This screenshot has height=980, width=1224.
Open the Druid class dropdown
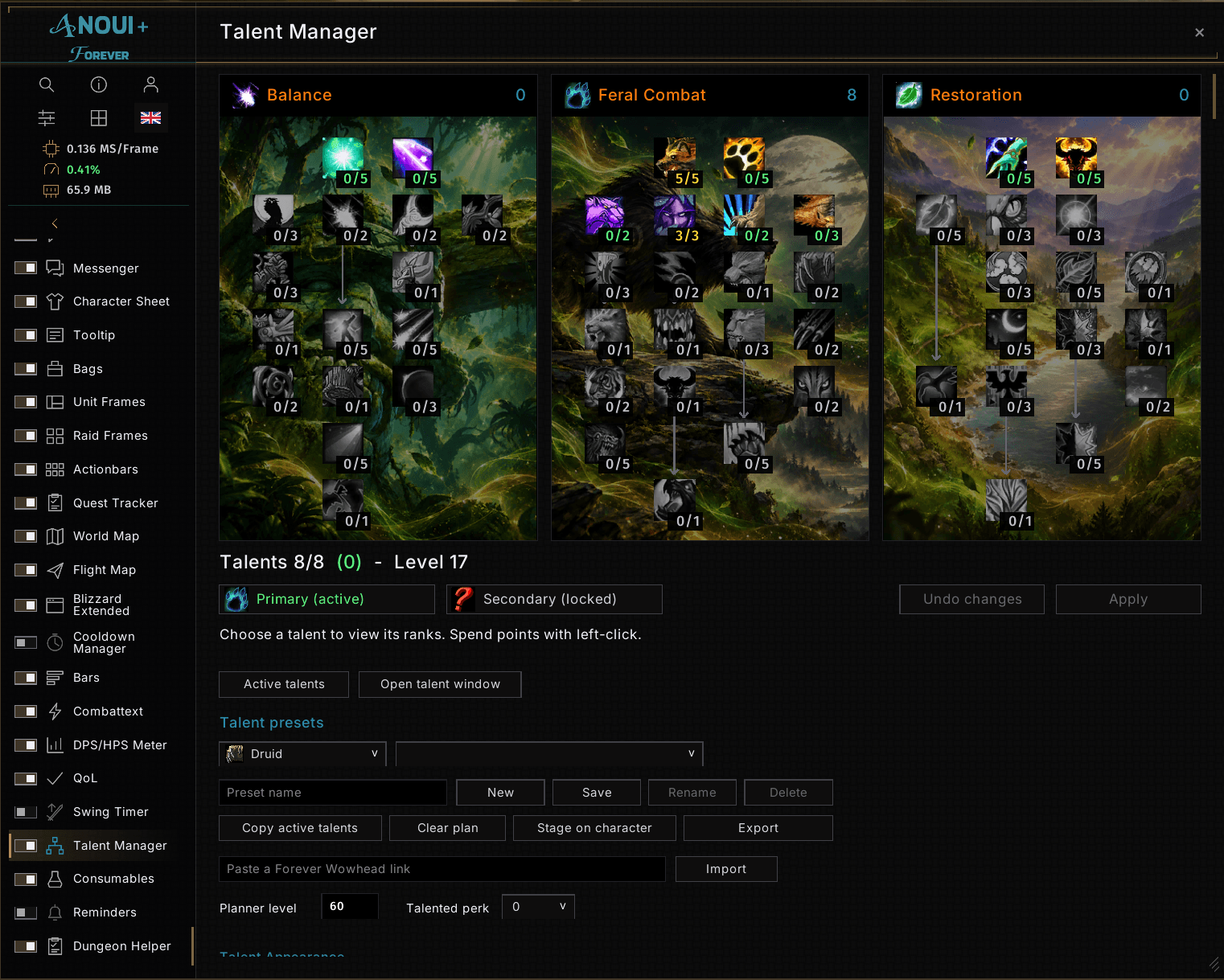pos(302,754)
